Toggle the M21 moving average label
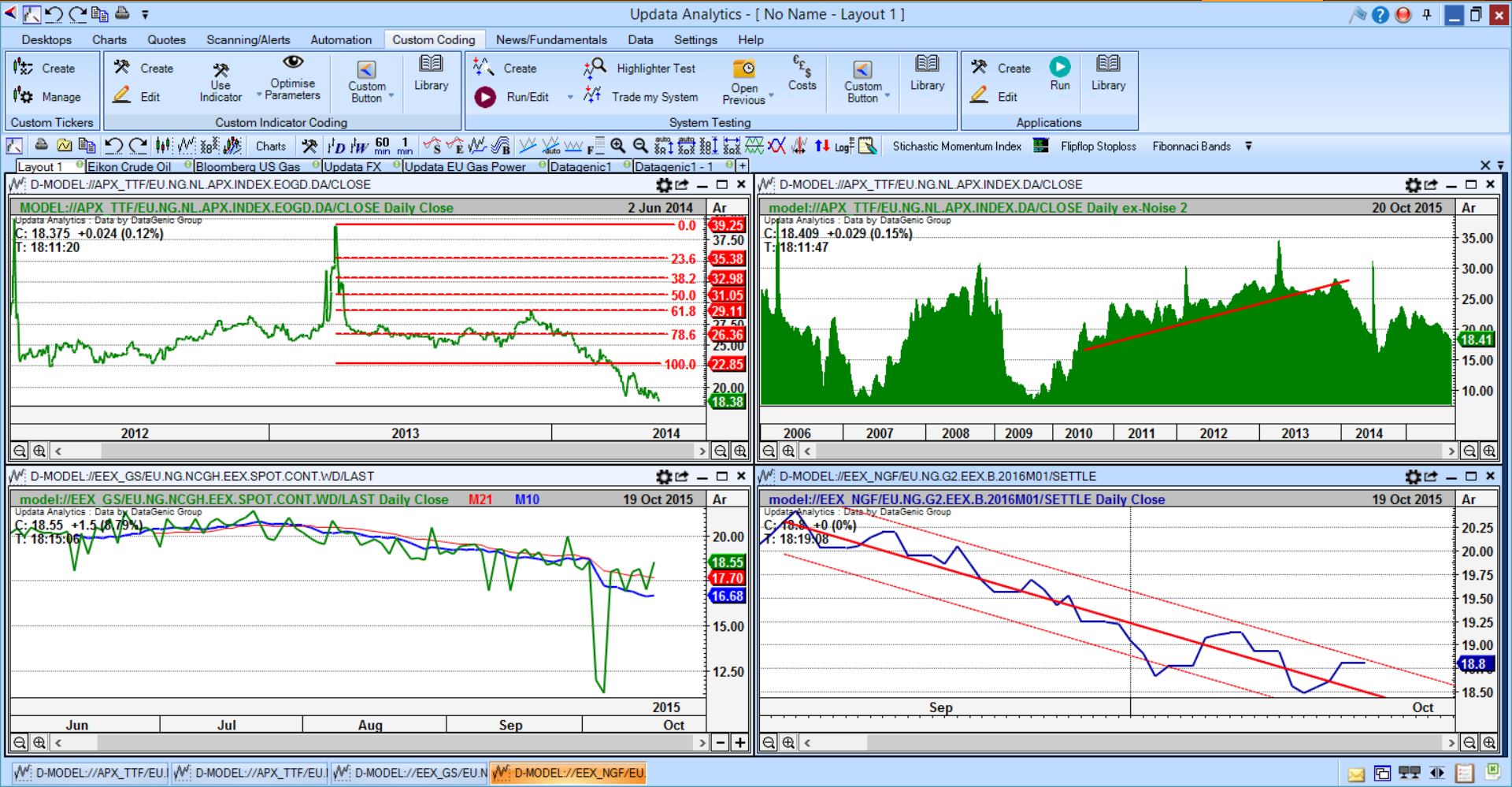The width and height of the screenshot is (1512, 787). click(x=480, y=499)
